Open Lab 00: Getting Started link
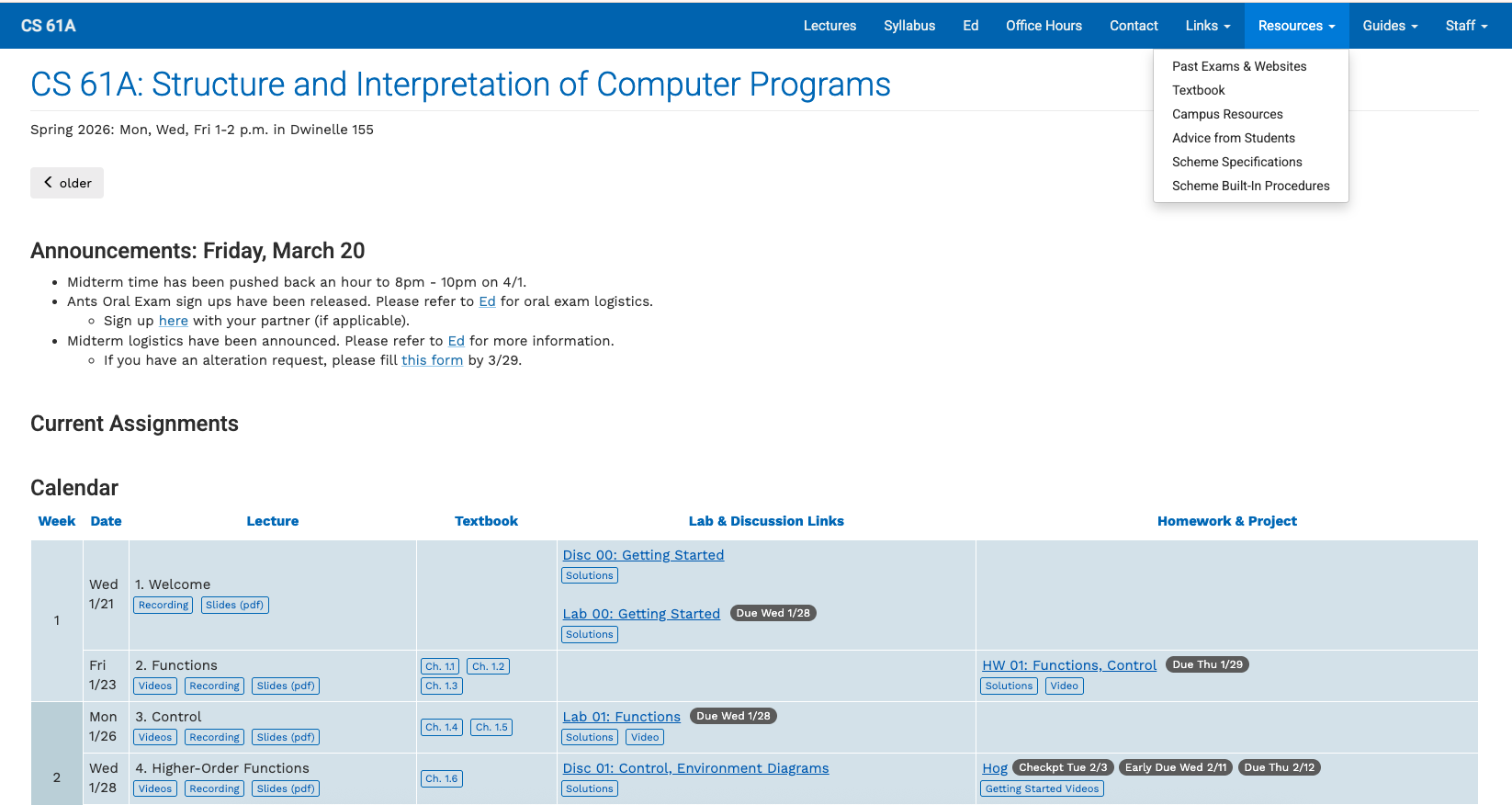Screen dimensions: 1512x805 [641, 614]
